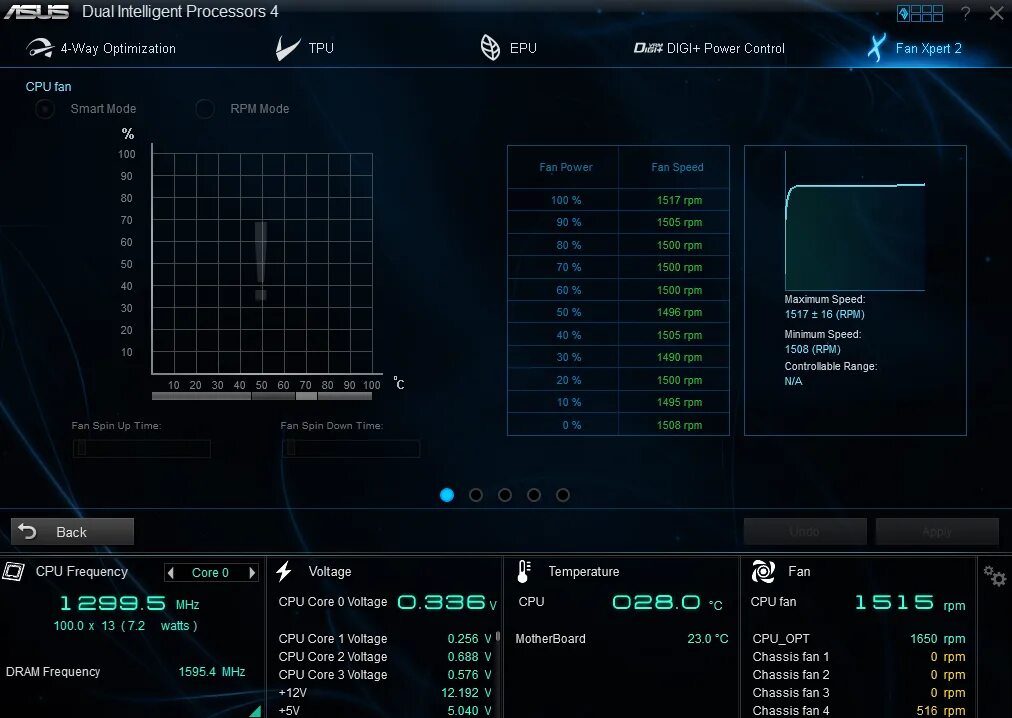Click the Fan Speed column header
Image resolution: width=1012 pixels, height=718 pixels.
click(x=677, y=167)
